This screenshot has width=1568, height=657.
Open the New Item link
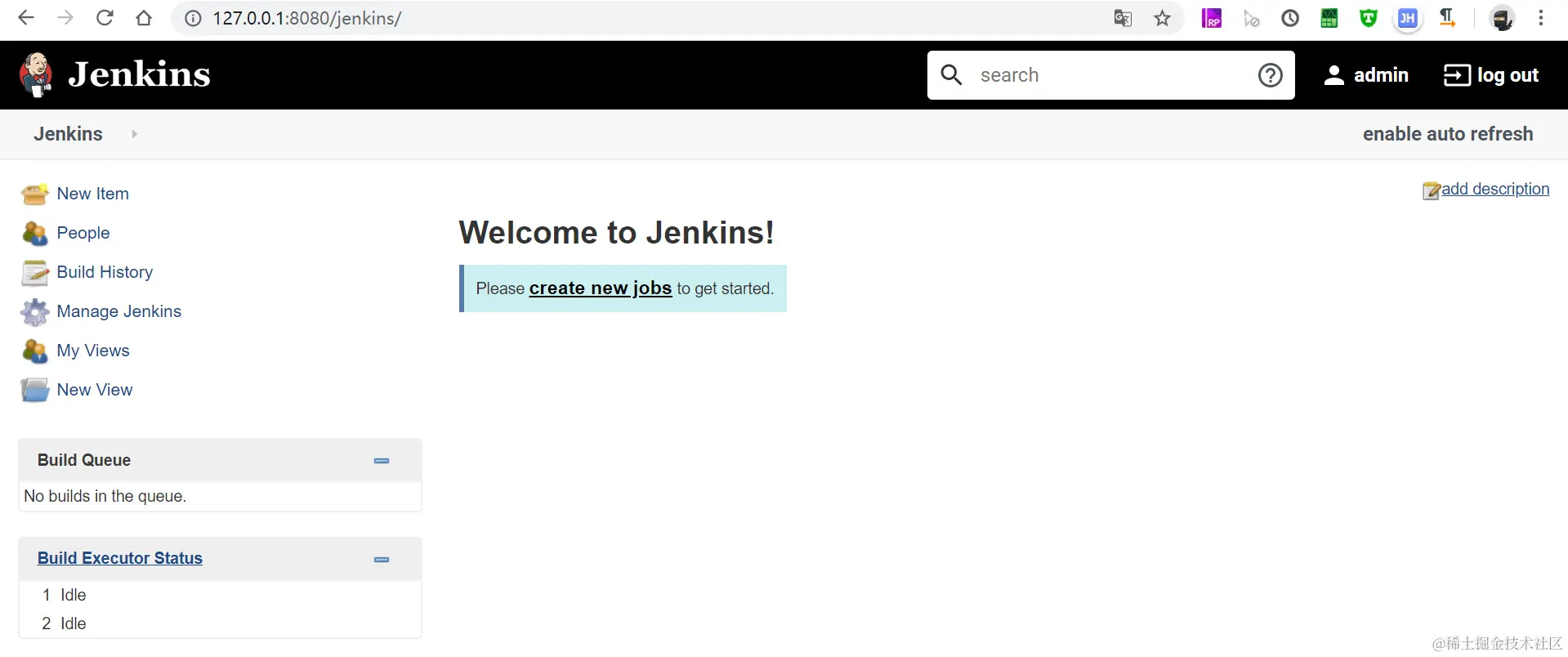click(x=93, y=194)
